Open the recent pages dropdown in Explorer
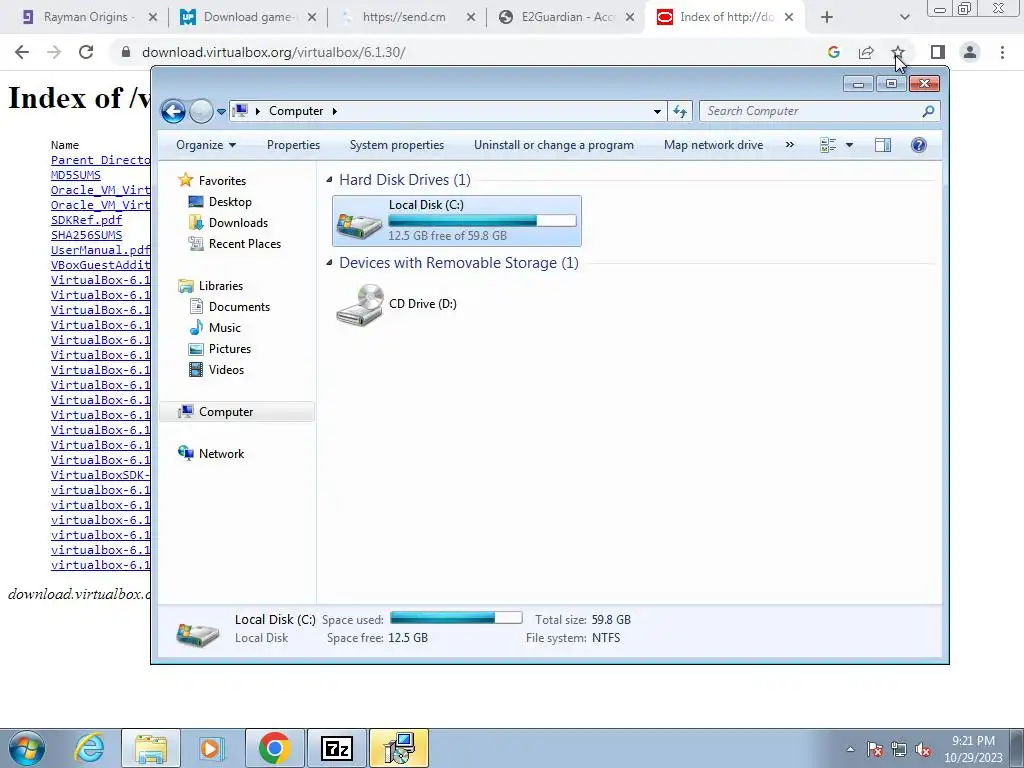This screenshot has height=768, width=1024. (221, 112)
